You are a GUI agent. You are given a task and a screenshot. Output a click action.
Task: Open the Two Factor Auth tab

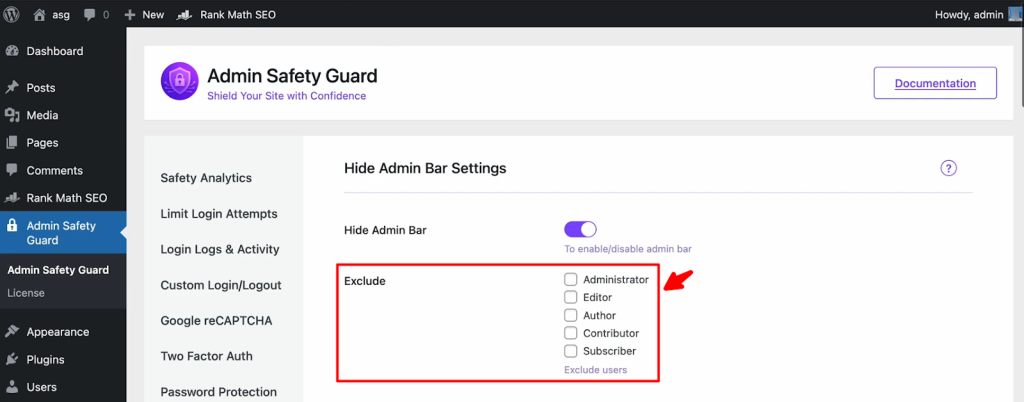pos(206,356)
